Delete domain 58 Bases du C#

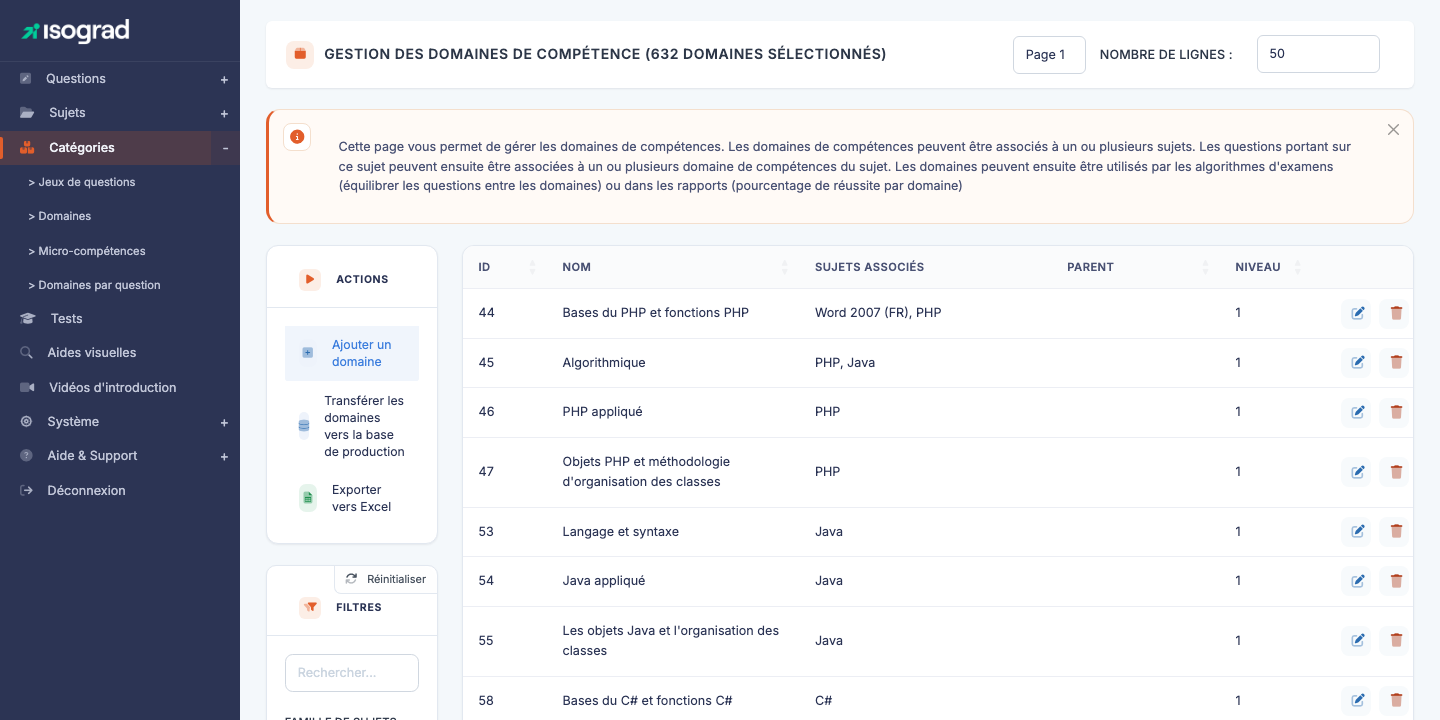click(1395, 700)
